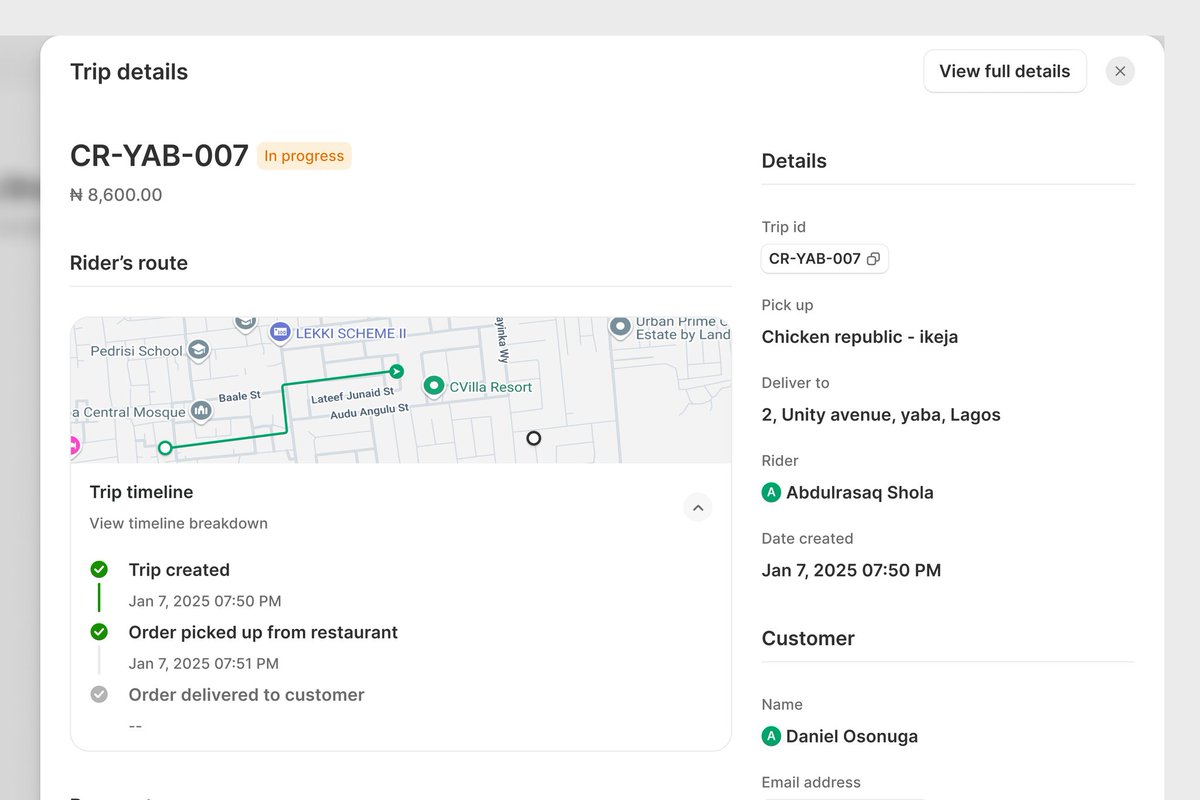The height and width of the screenshot is (800, 1200).
Task: Click Order picked up from restaurant entry
Action: click(263, 632)
